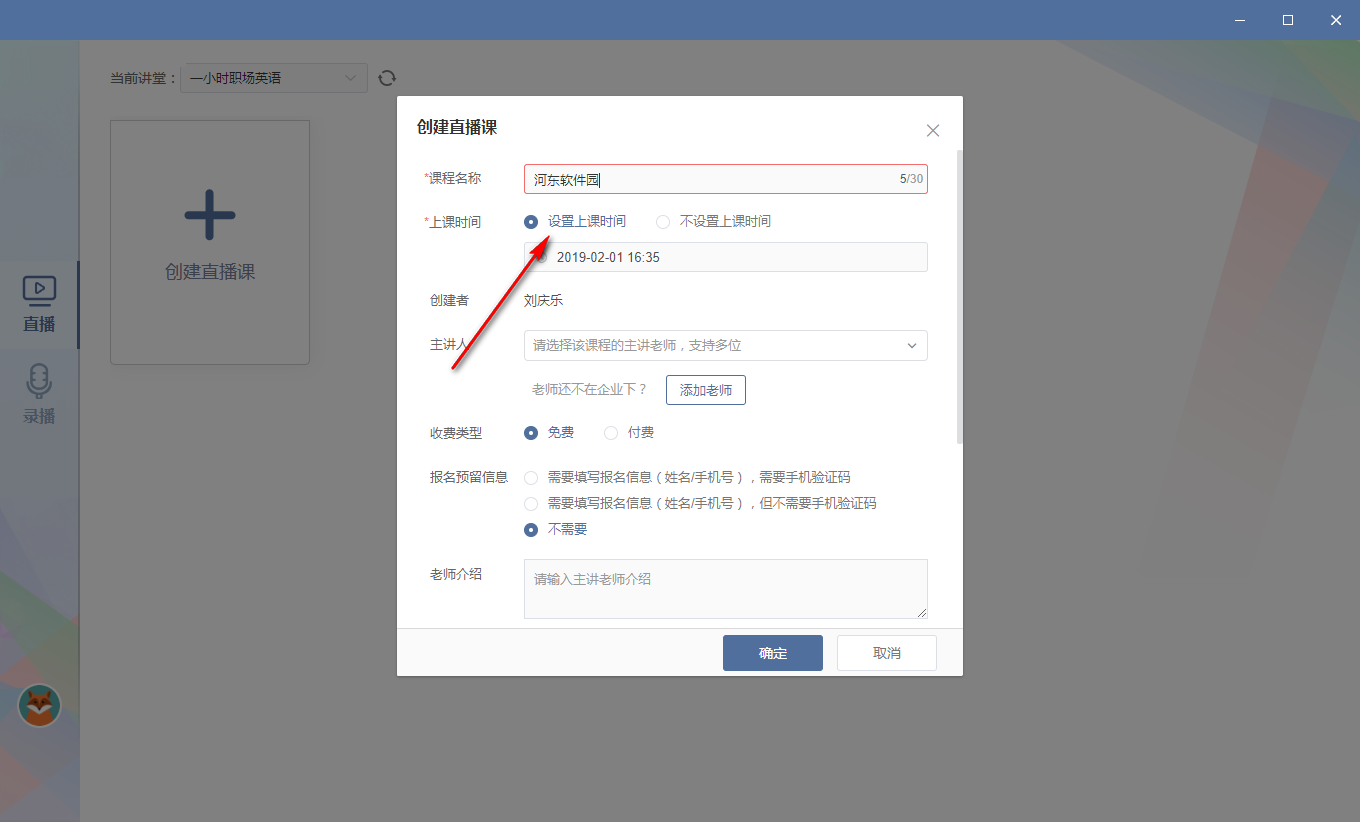This screenshot has height=822, width=1360.
Task: Click the 添加老师 button
Action: tap(705, 390)
